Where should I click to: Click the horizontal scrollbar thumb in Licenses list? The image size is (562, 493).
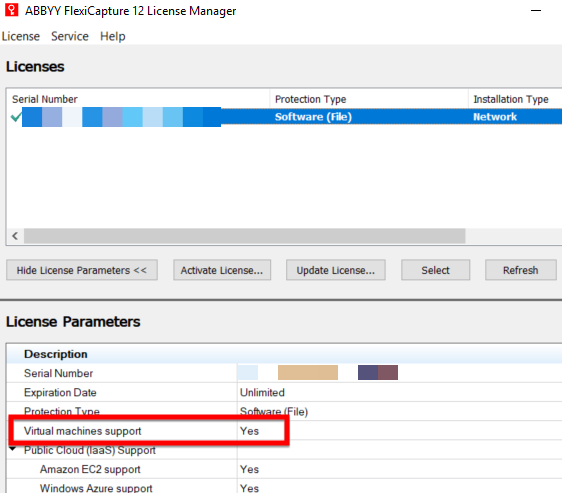244,236
